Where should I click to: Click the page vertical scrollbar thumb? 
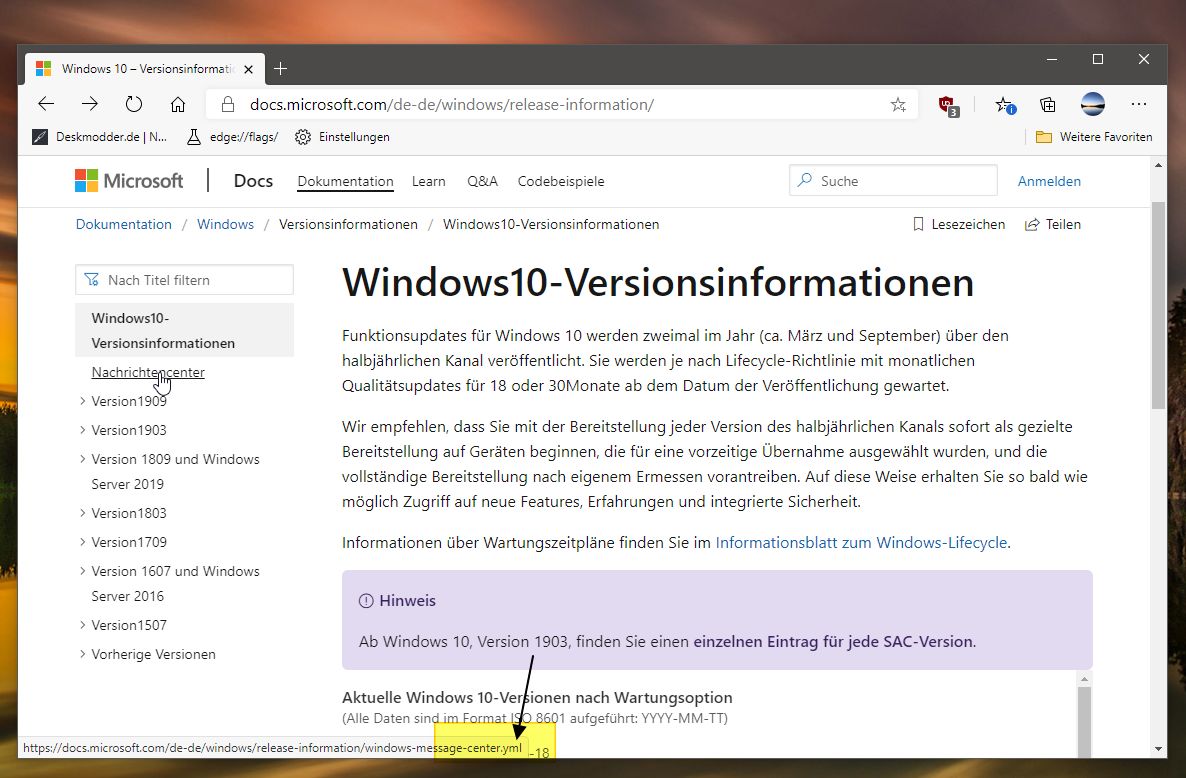tap(1158, 305)
